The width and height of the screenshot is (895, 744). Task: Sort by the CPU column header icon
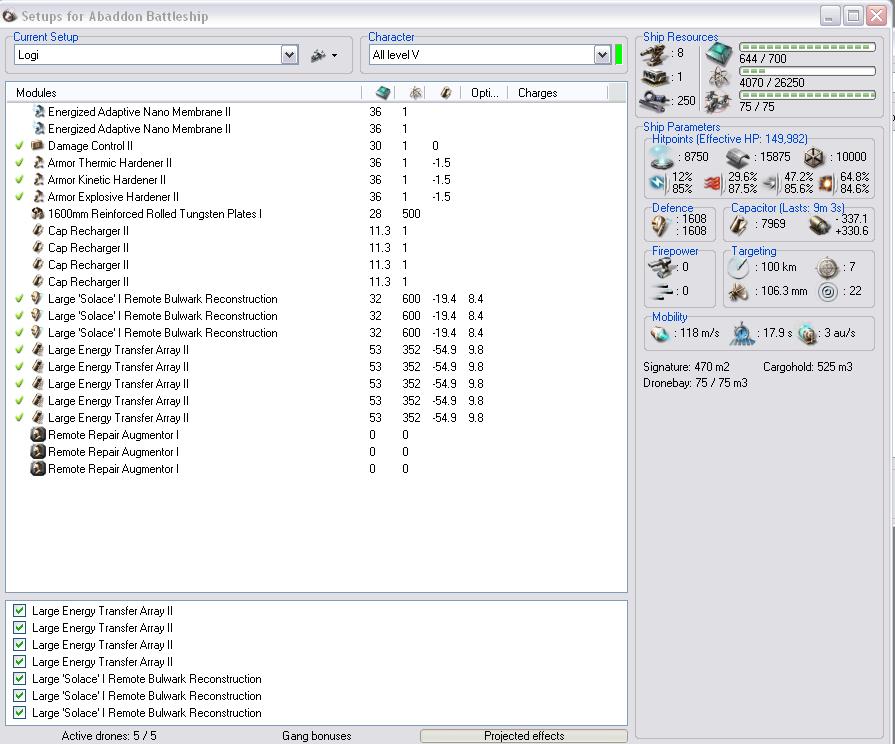pos(382,93)
